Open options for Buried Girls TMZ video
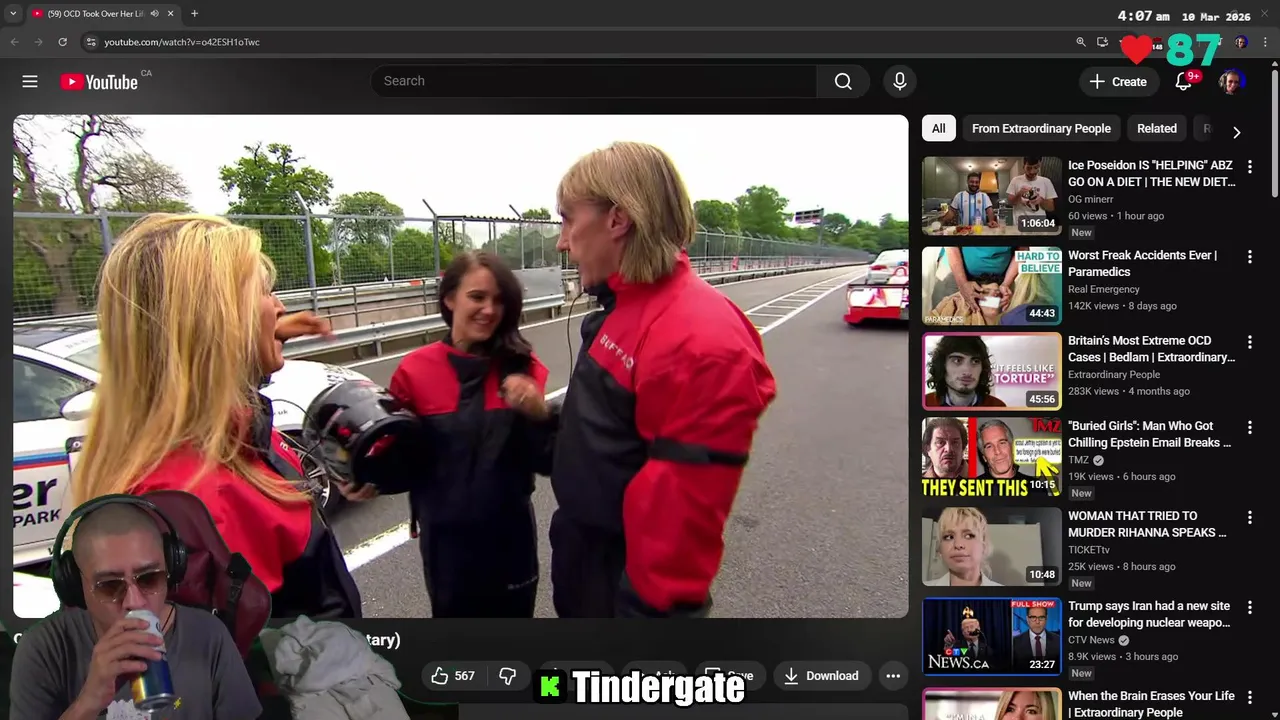 click(1249, 427)
